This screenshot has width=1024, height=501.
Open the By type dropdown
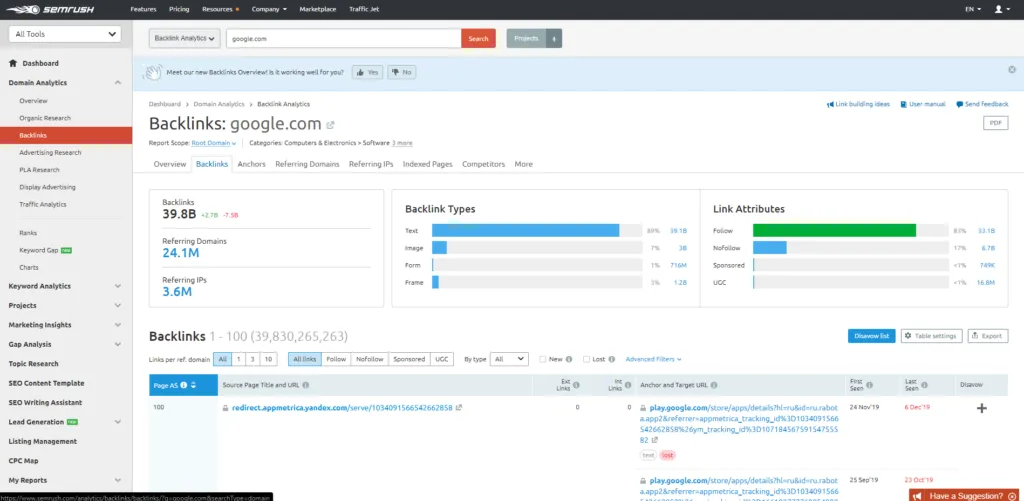point(509,359)
